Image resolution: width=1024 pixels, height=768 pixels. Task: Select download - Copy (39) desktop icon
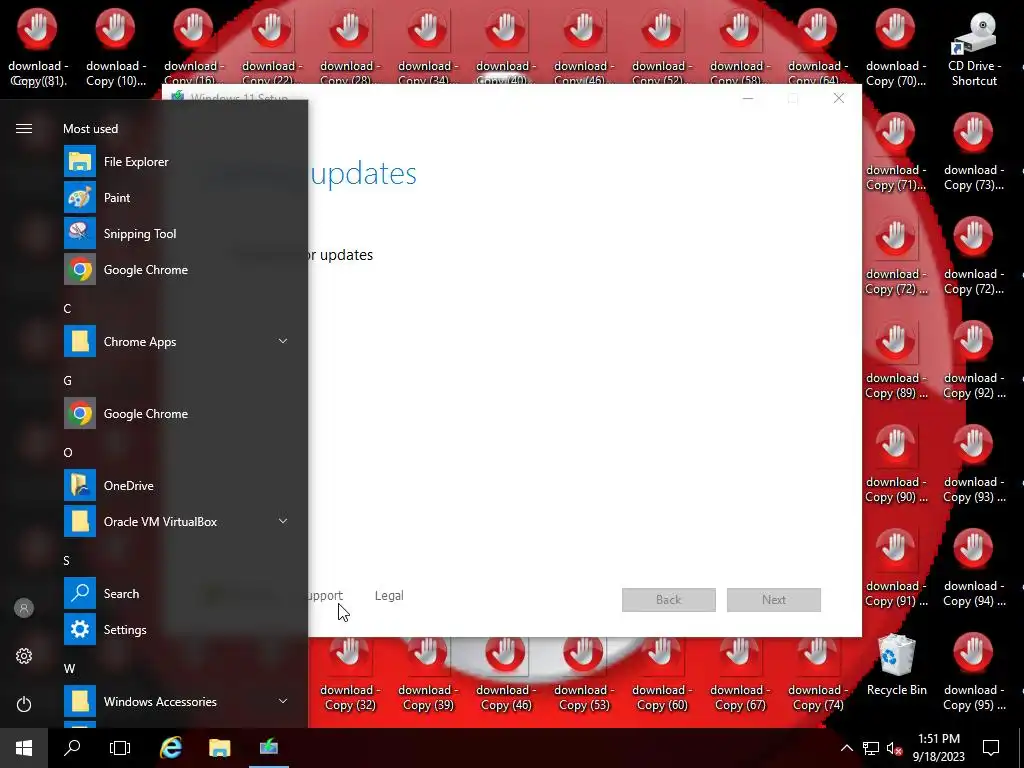pos(428,675)
